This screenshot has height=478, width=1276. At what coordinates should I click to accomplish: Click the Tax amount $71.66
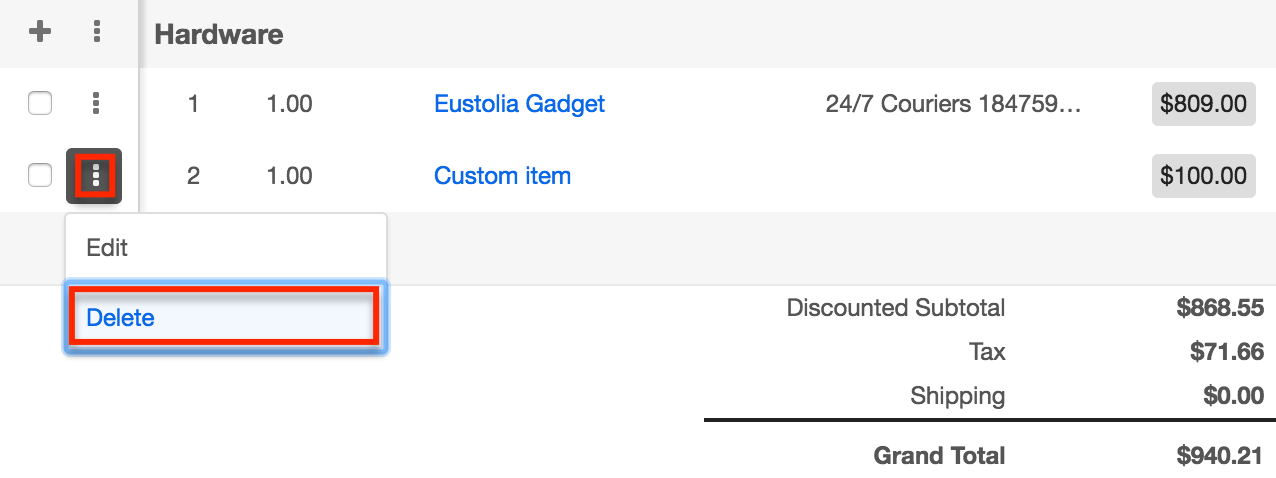pyautogui.click(x=1227, y=351)
